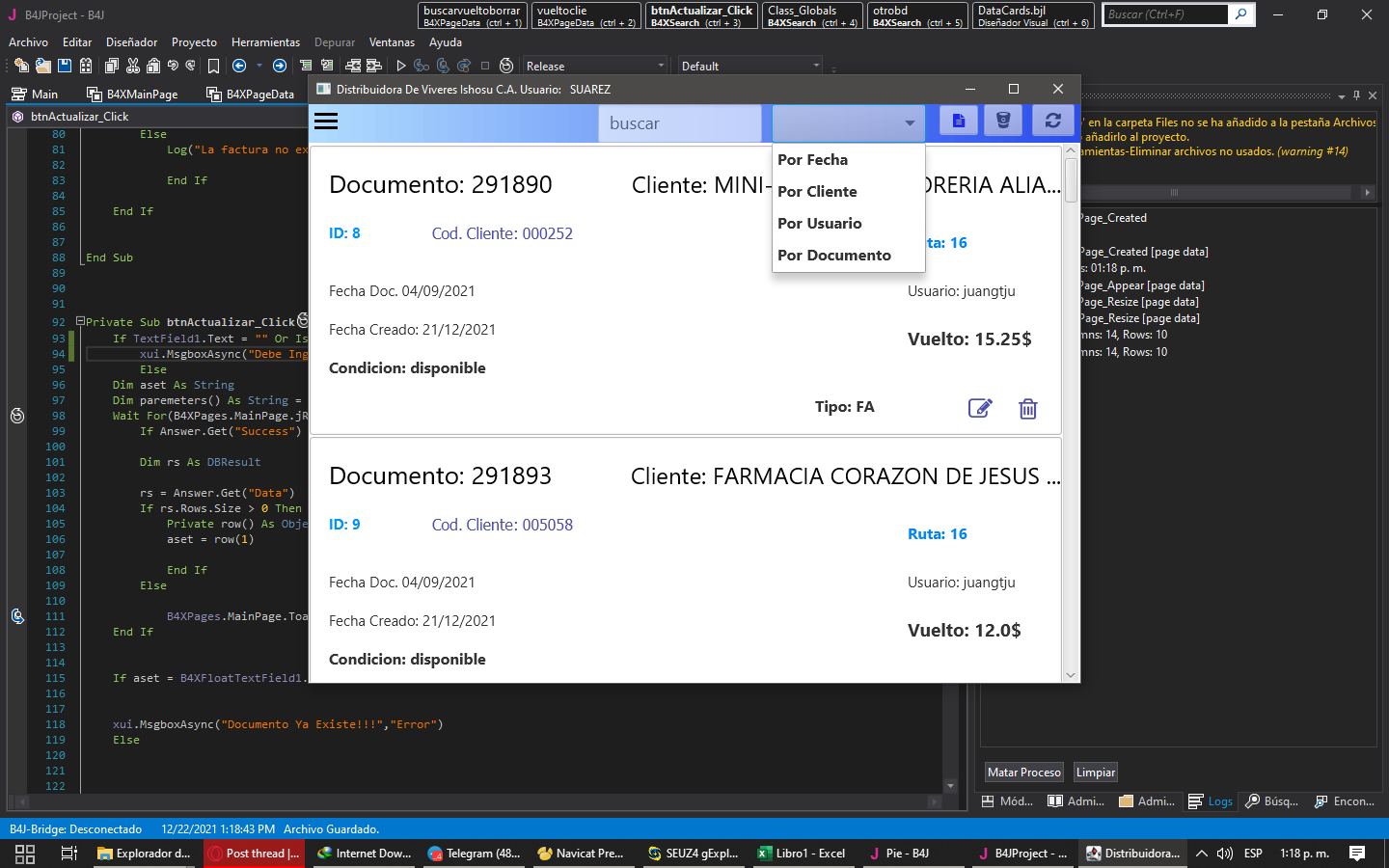Open the Release build configuration dropdown

click(x=594, y=66)
